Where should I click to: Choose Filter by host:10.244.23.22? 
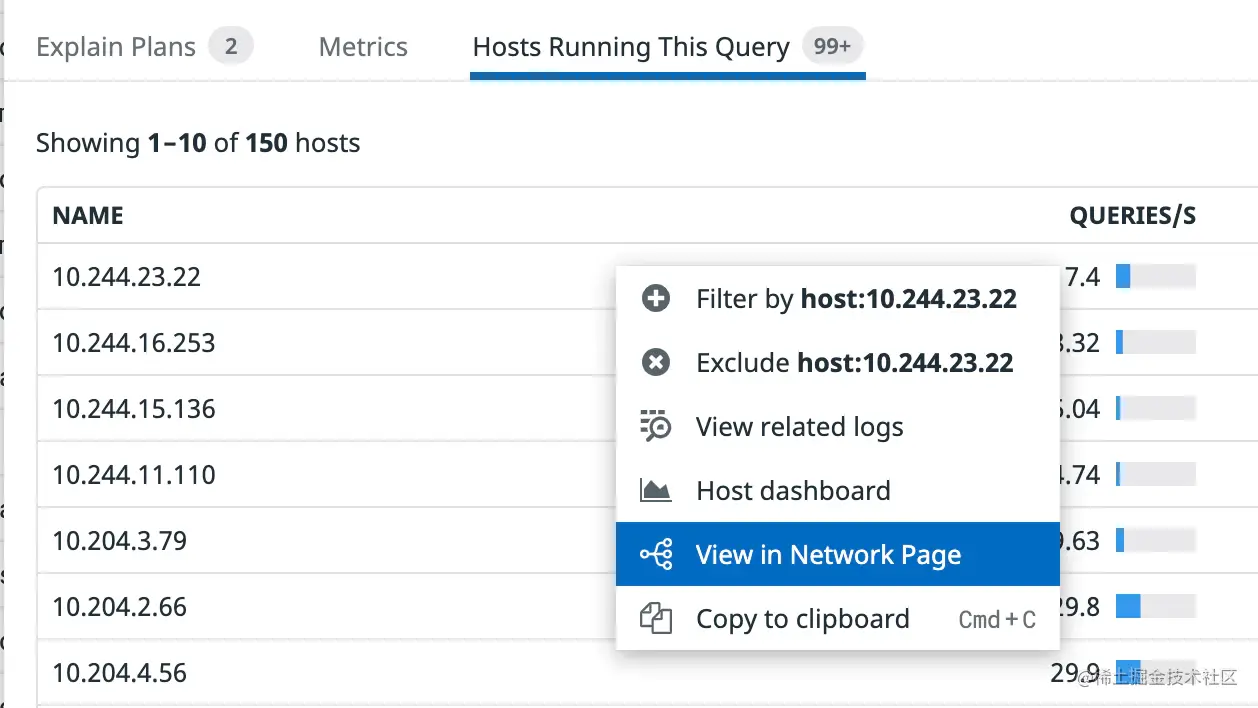838,299
